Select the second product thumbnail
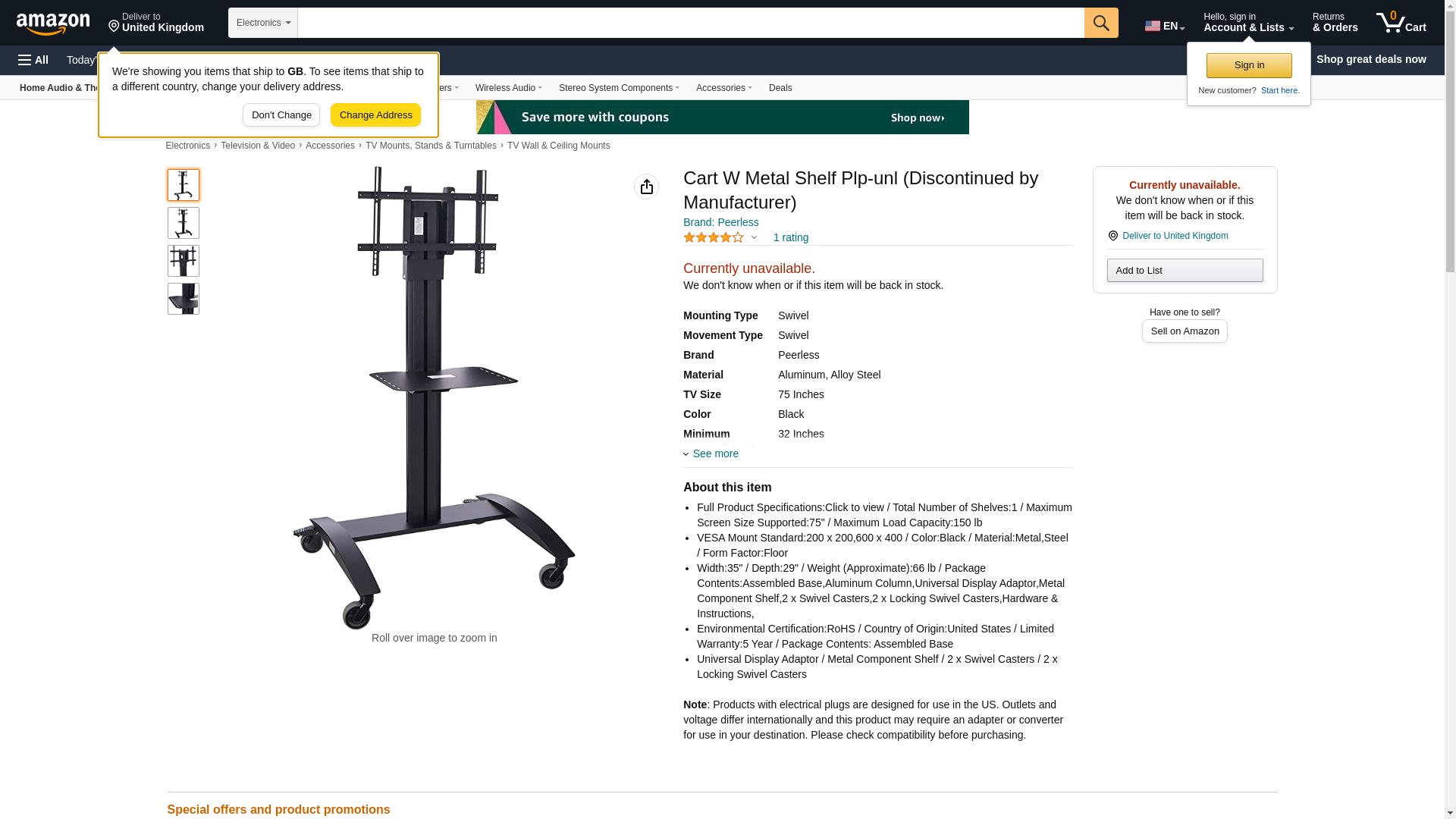The height and width of the screenshot is (819, 1456). pyautogui.click(x=184, y=223)
